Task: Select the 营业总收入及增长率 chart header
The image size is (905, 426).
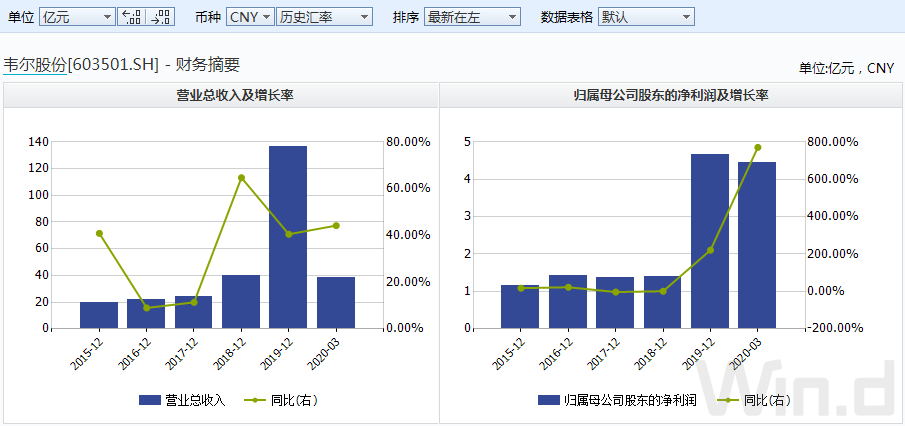Action: [235, 96]
